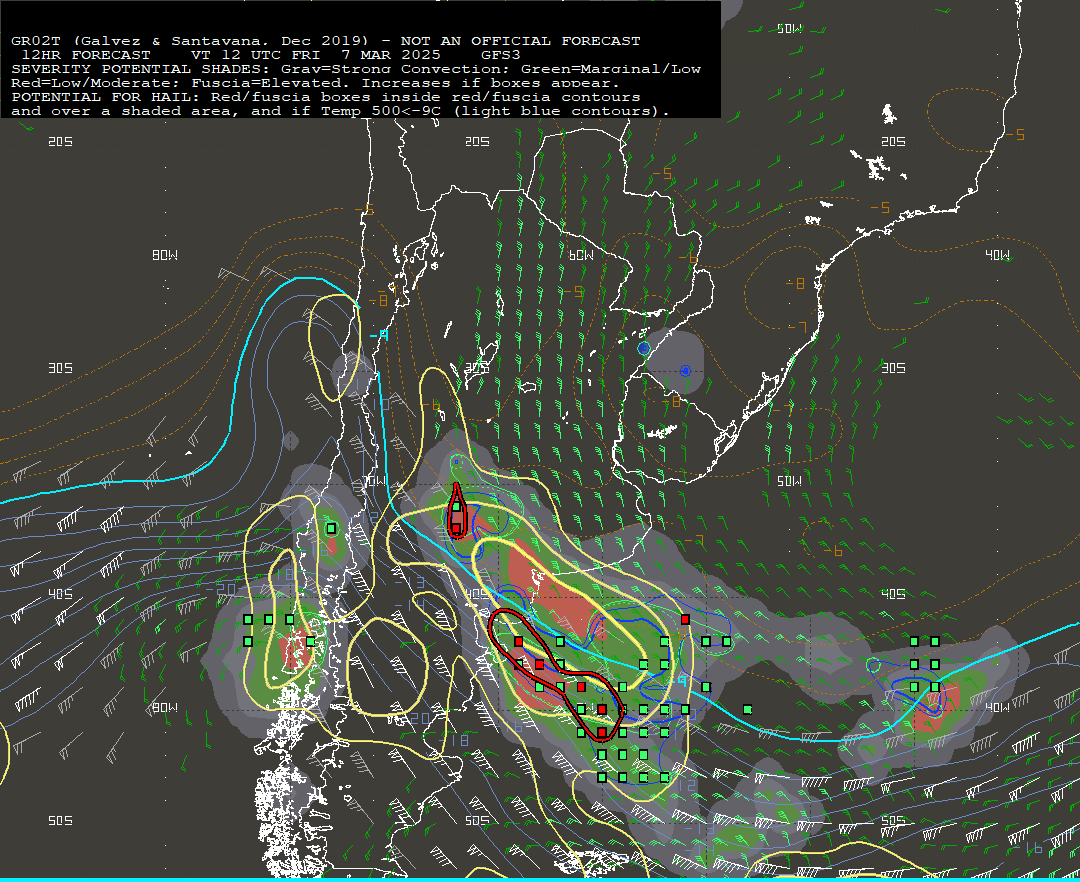Select valid time "VT 12 UTC FRI 7 MAR 2025"
Image resolution: width=1080 pixels, height=882 pixels.
tap(315, 55)
